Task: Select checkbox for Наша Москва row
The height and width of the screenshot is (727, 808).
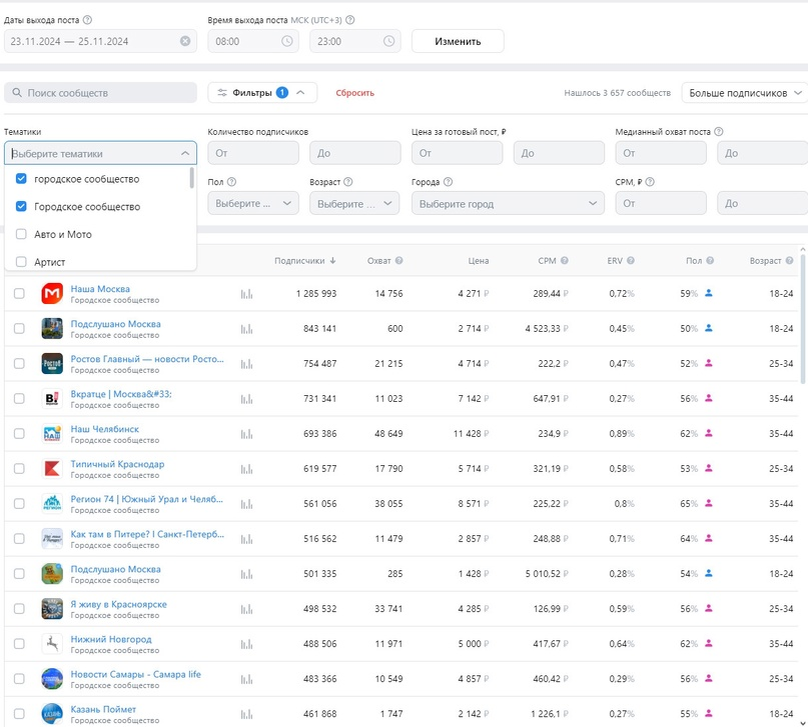Action: [19, 294]
